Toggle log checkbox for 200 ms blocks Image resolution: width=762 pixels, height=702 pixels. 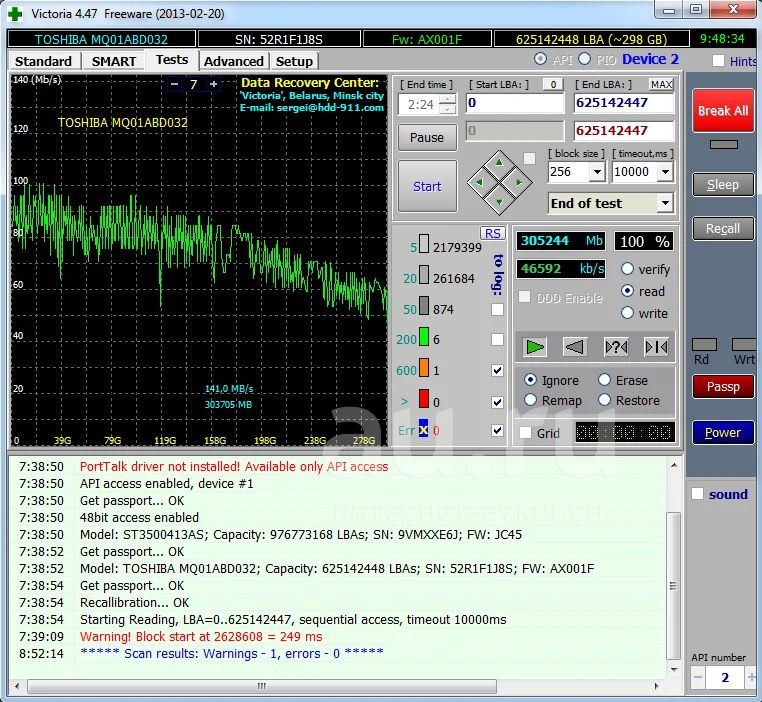pyautogui.click(x=497, y=339)
